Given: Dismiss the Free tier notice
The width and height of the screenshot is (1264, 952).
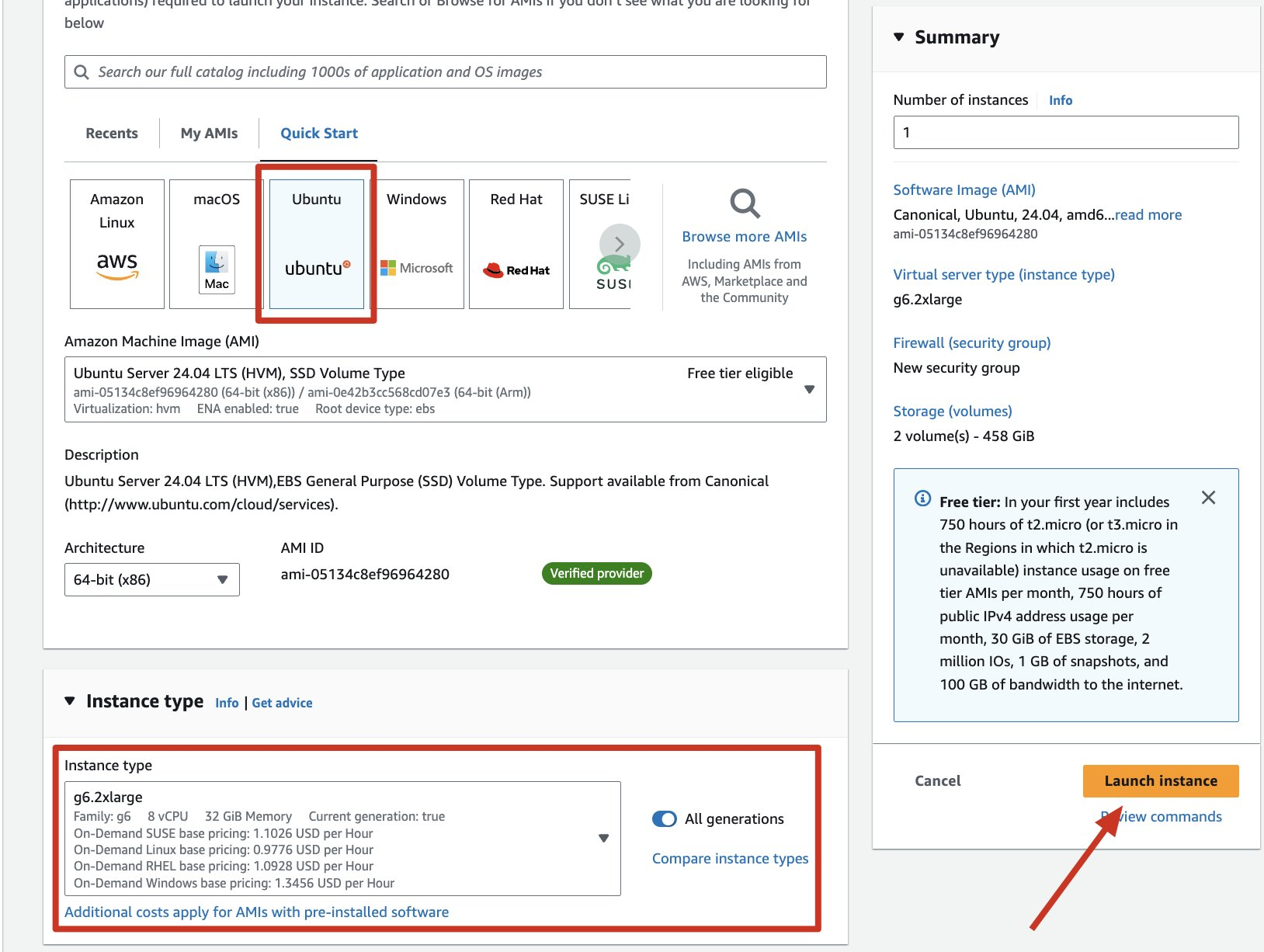Looking at the screenshot, I should (1208, 498).
